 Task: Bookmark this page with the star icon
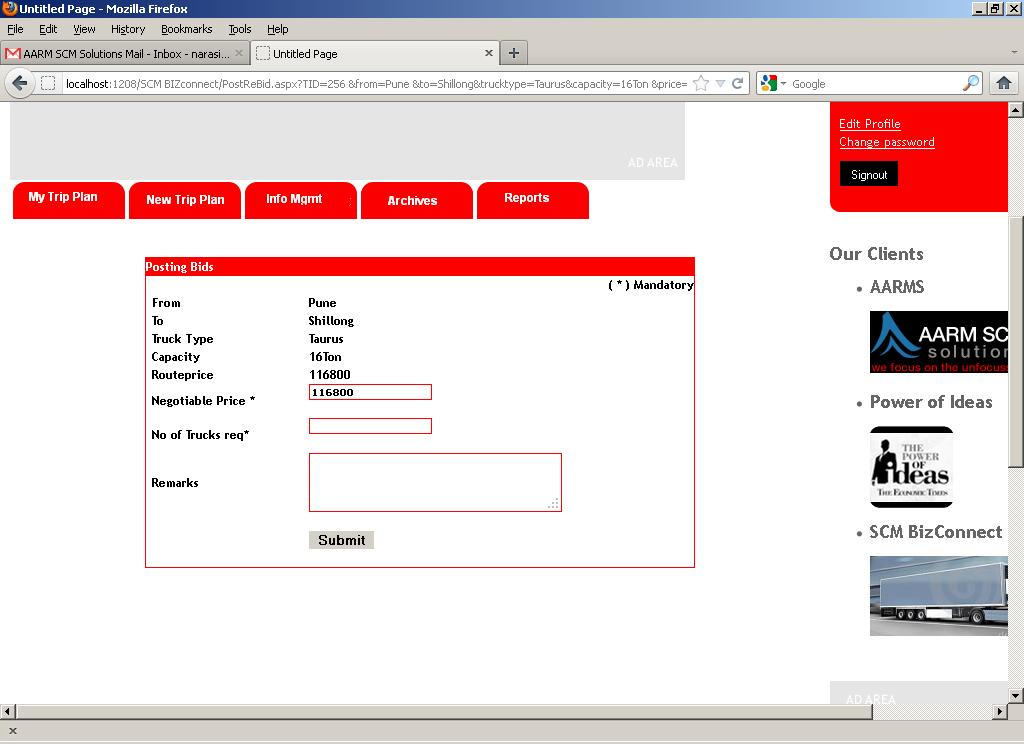701,84
